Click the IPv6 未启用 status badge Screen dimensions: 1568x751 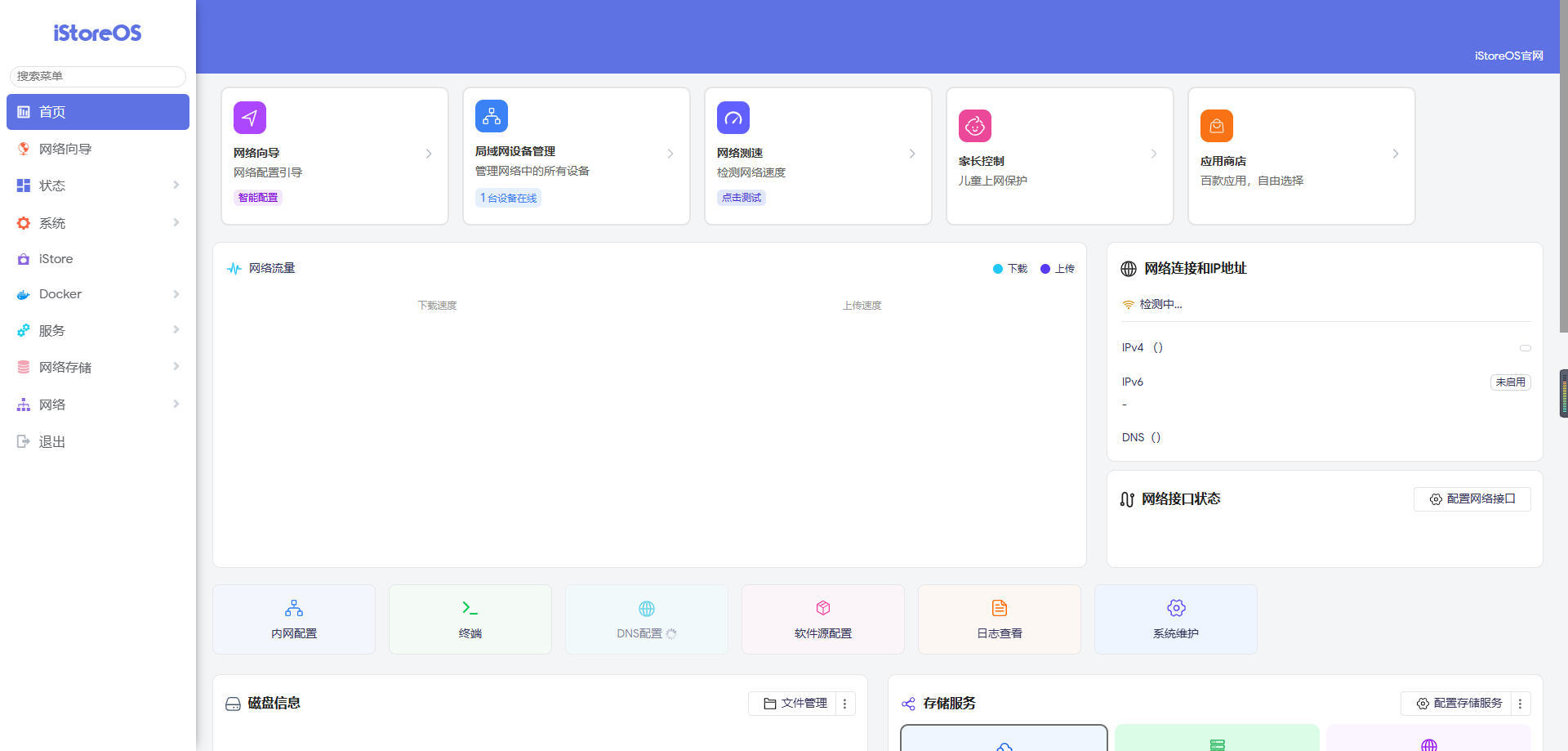pos(1510,382)
